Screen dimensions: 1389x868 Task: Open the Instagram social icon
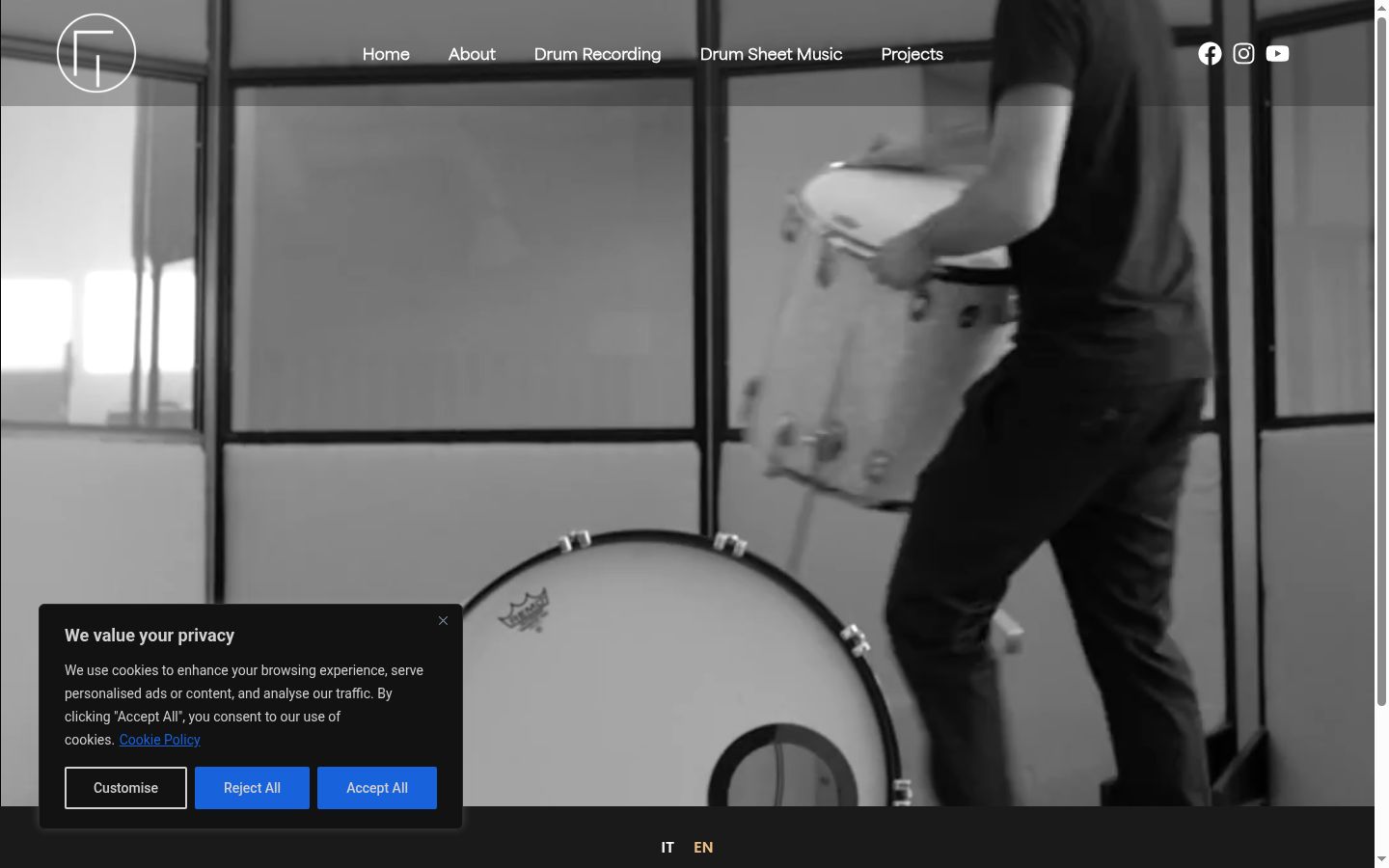(1243, 54)
